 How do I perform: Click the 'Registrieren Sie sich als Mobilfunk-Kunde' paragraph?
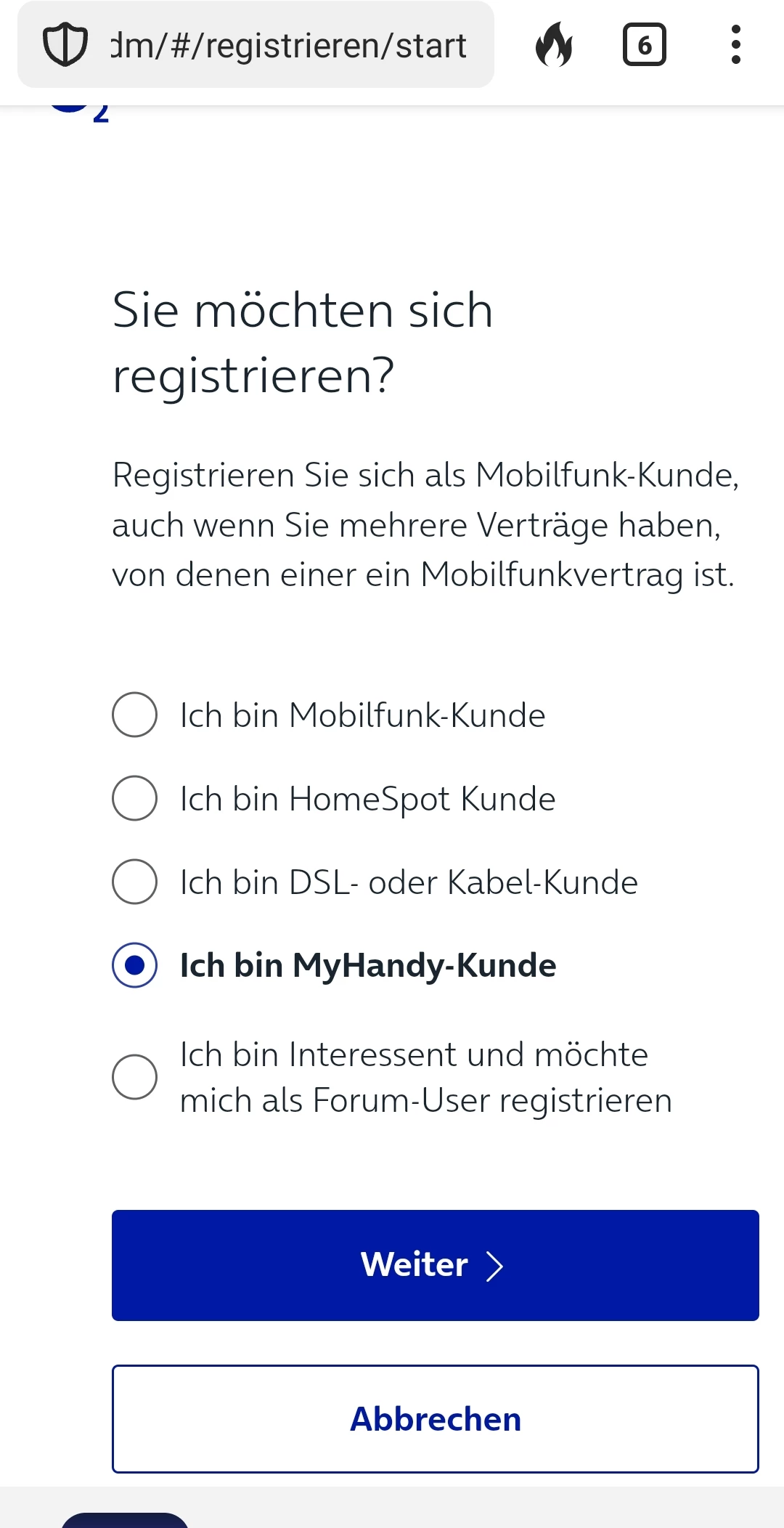coord(425,524)
